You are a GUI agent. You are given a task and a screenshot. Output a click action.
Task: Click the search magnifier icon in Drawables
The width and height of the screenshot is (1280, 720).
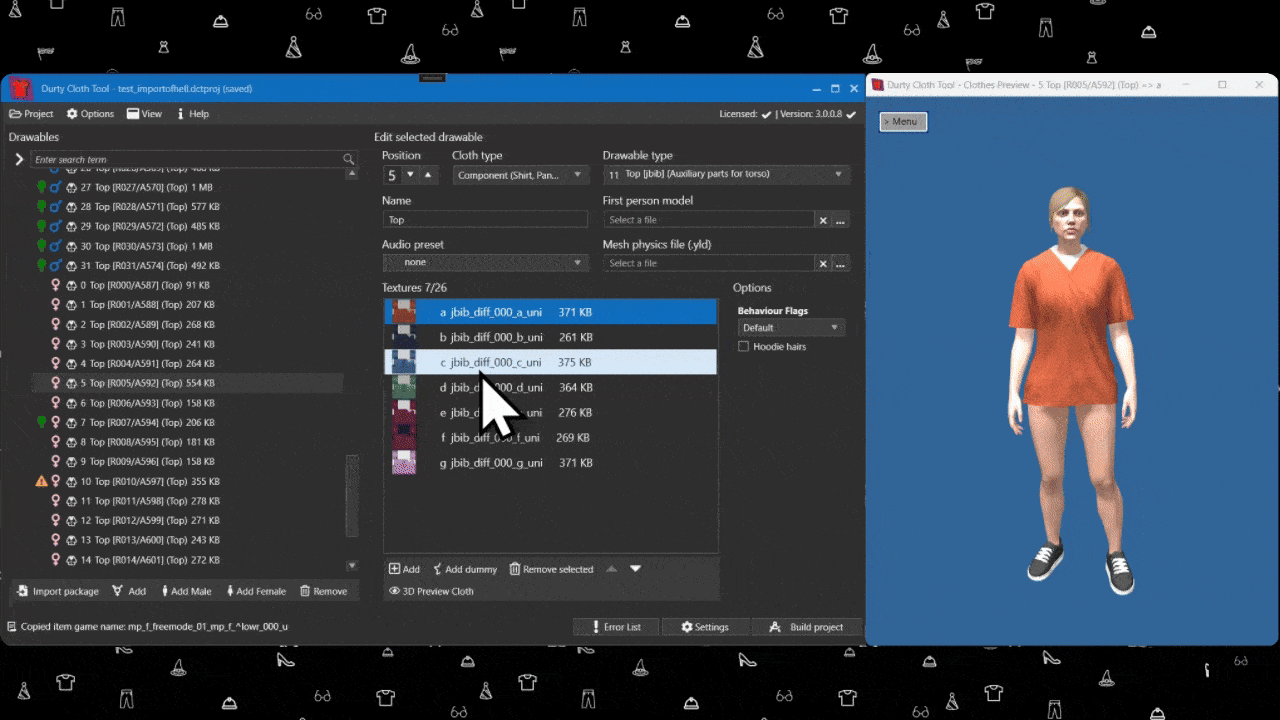coord(348,159)
